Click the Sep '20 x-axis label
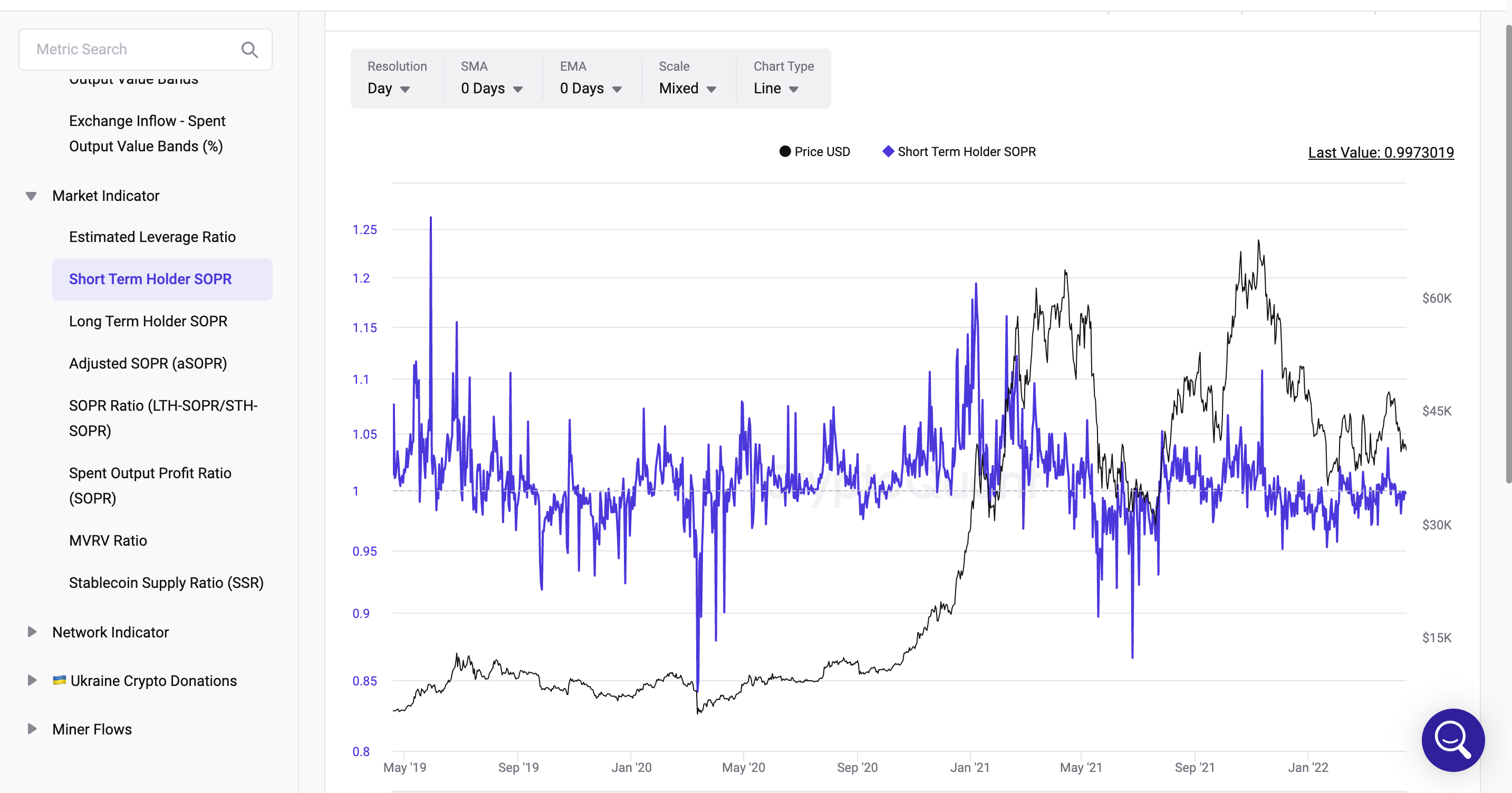 [x=858, y=768]
